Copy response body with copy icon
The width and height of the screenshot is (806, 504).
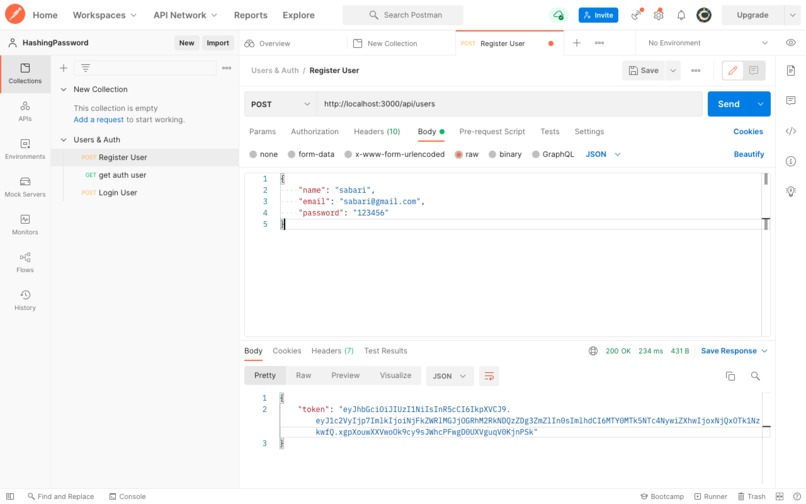coord(730,376)
